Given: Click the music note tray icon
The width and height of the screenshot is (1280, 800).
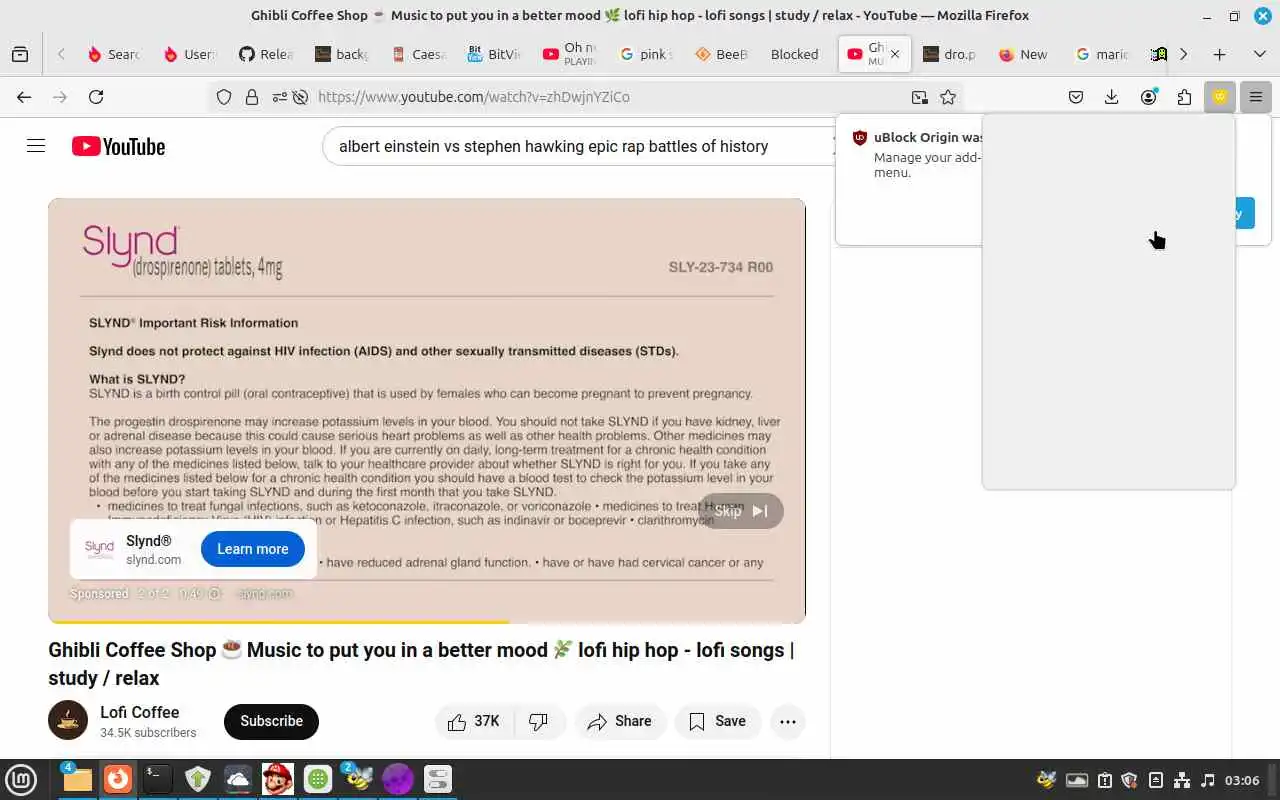Looking at the screenshot, I should point(1207,780).
